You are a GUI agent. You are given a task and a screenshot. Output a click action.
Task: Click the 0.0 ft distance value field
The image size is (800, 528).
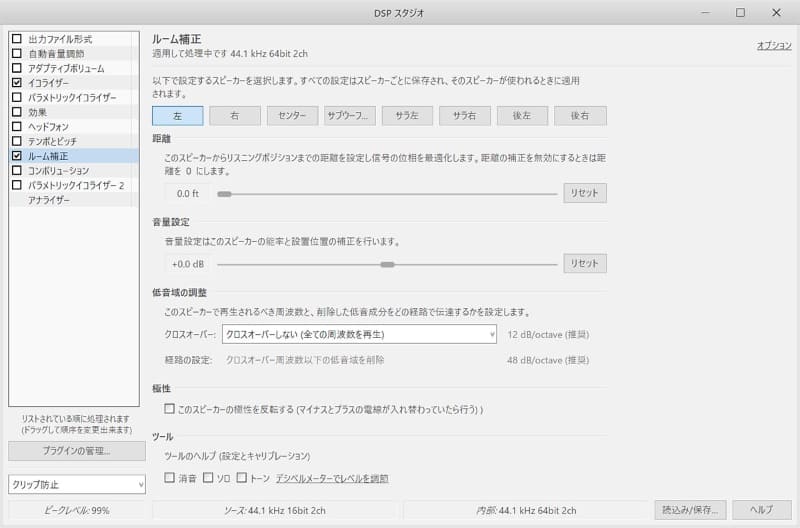(187, 193)
